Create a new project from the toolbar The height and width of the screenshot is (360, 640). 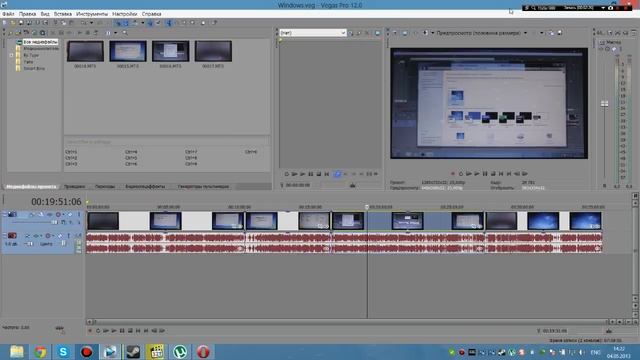tap(5, 23)
